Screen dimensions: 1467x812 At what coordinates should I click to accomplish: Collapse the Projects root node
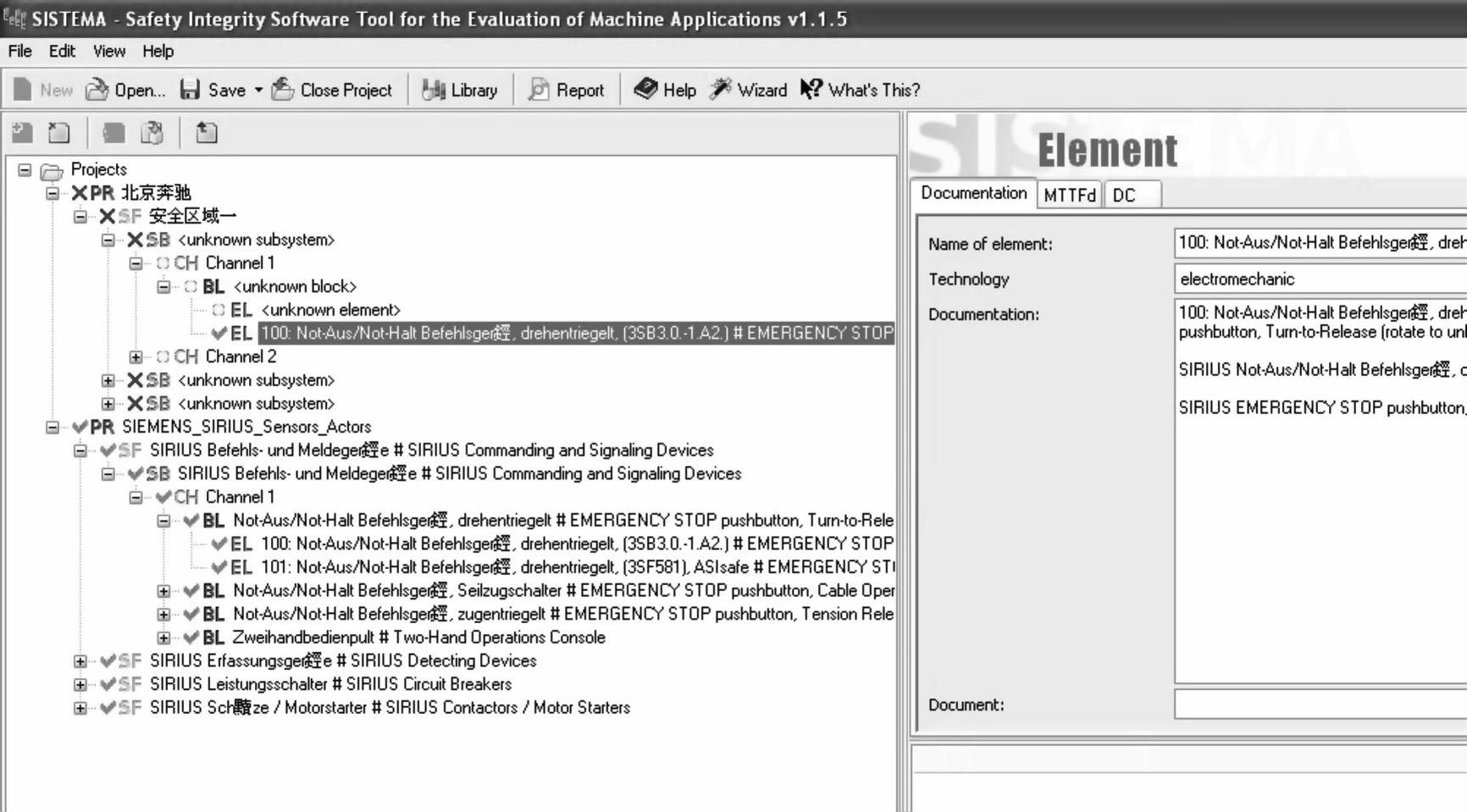pyautogui.click(x=25, y=170)
